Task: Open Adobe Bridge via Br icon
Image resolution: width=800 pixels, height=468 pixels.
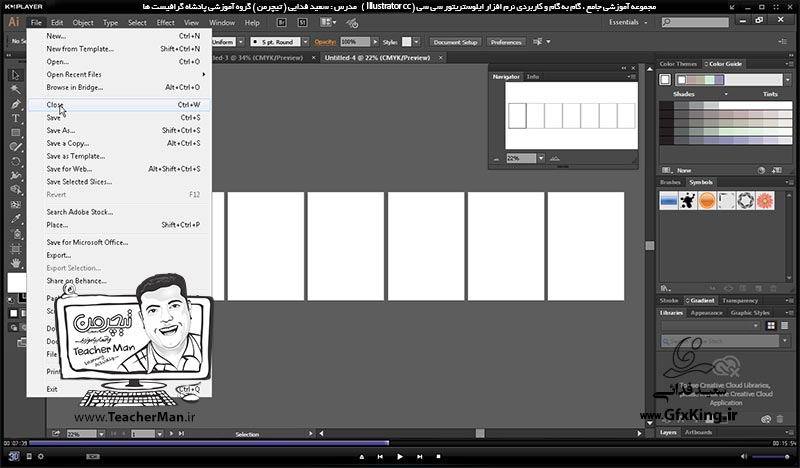Action: [x=281, y=22]
